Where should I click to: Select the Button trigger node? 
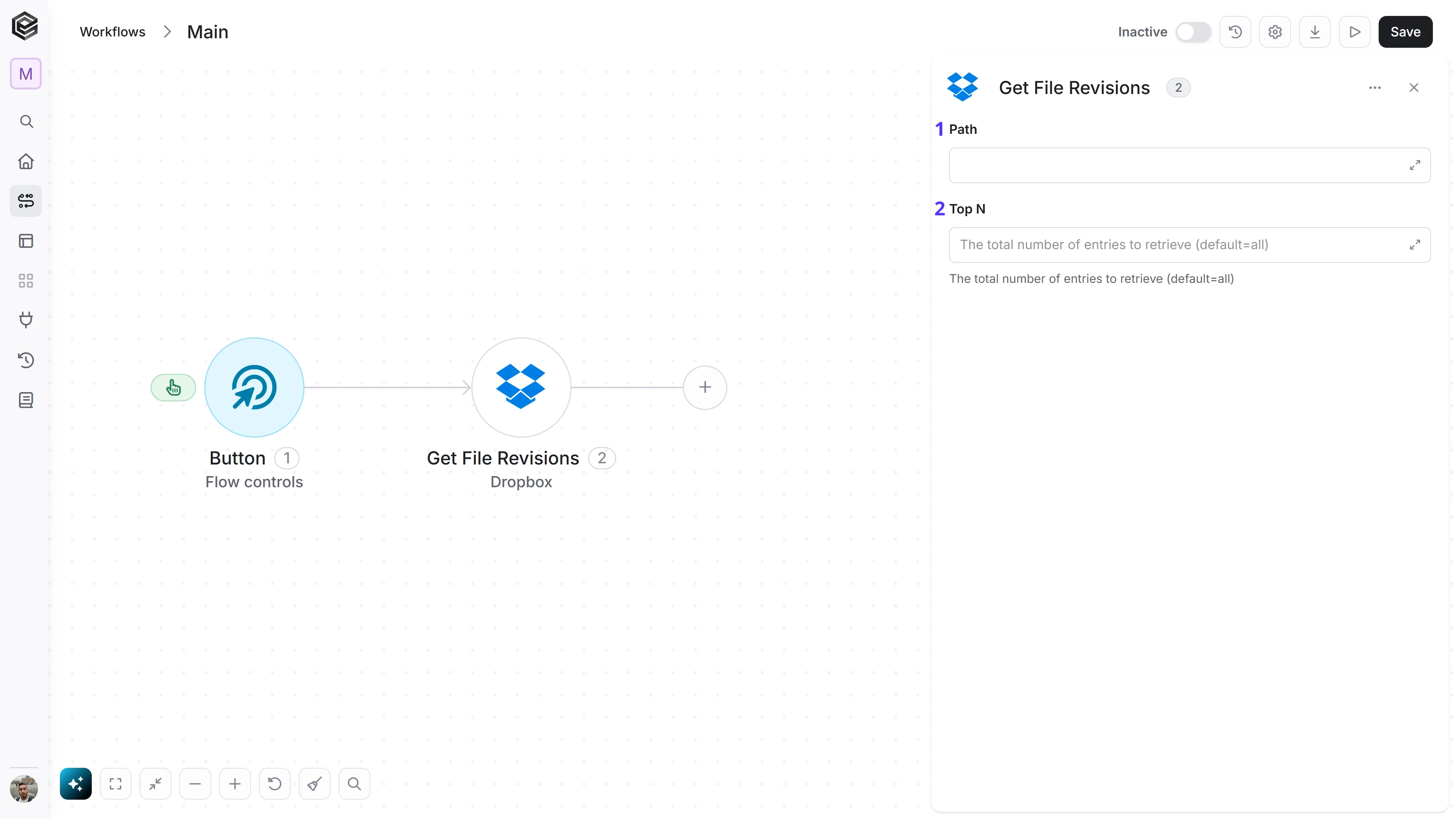pyautogui.click(x=254, y=387)
